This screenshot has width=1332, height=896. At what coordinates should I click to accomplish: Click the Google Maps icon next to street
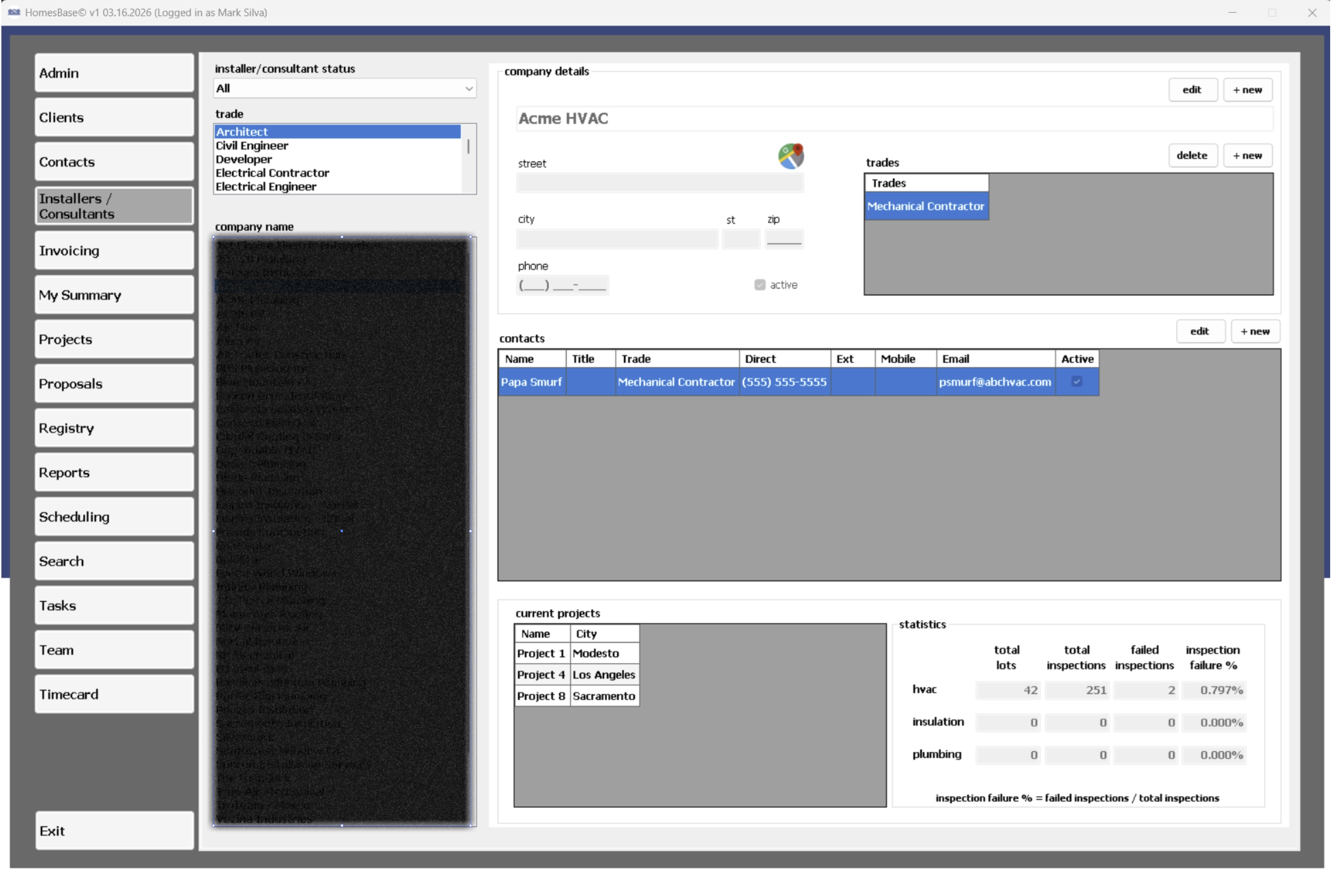pyautogui.click(x=790, y=156)
